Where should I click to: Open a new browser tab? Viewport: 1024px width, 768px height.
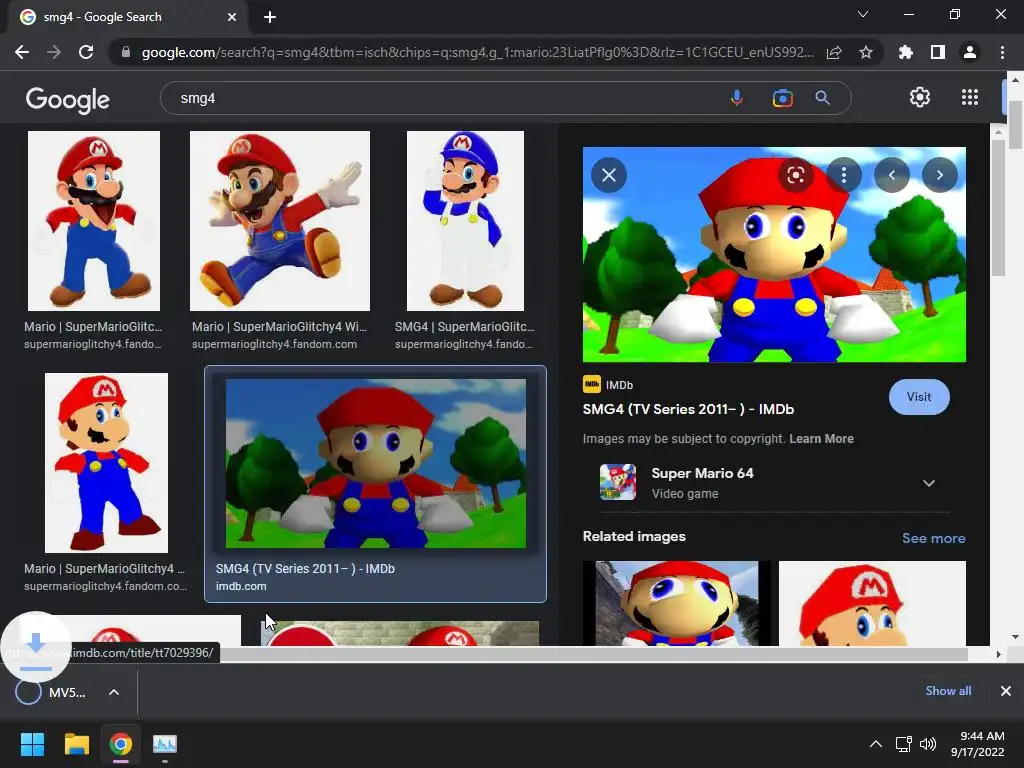pos(270,17)
